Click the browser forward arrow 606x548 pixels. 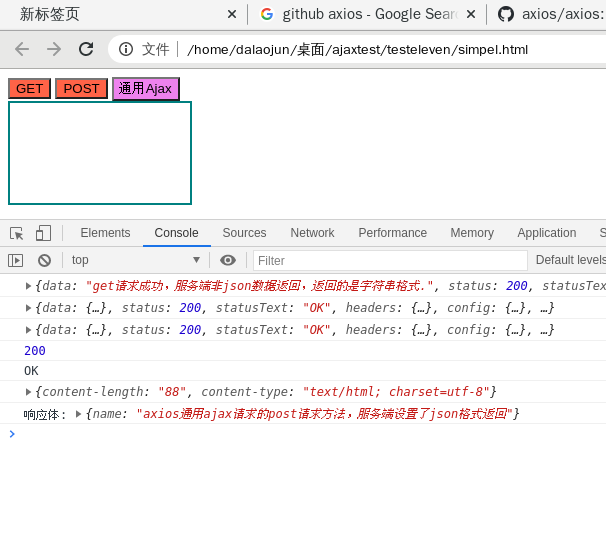coord(54,49)
